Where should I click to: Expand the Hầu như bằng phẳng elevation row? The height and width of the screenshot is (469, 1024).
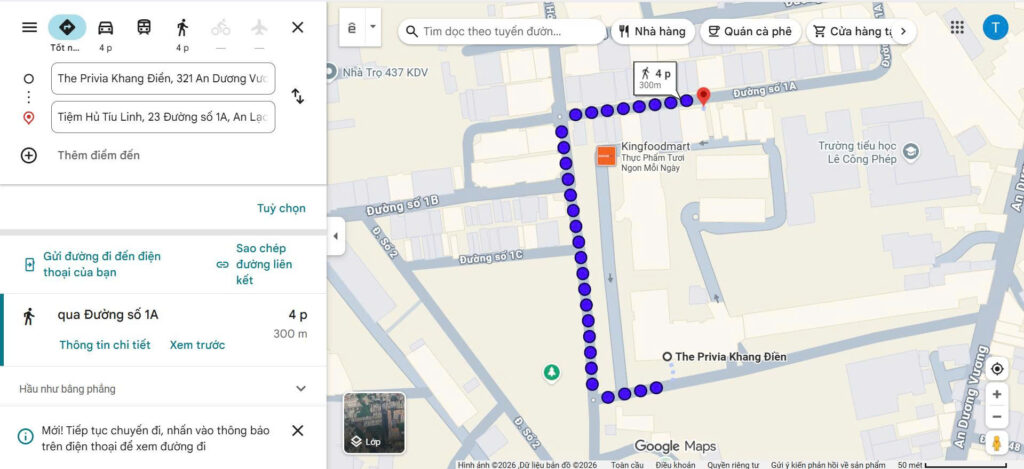point(163,389)
